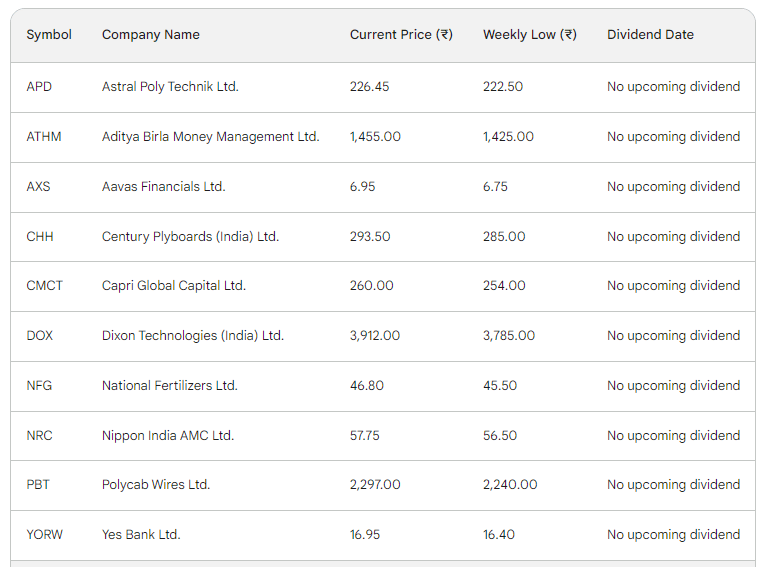
Task: Select weekly low 45.50
Action: pos(500,386)
